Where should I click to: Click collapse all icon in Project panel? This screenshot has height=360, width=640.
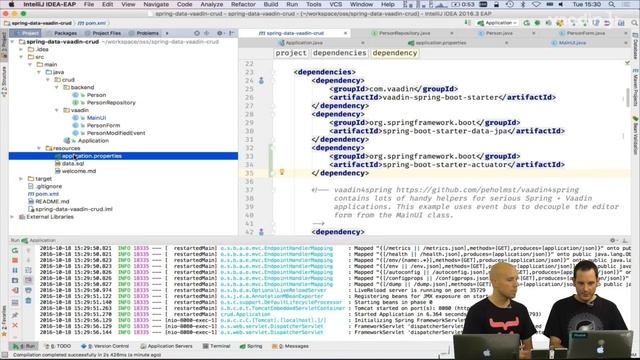[x=207, y=33]
